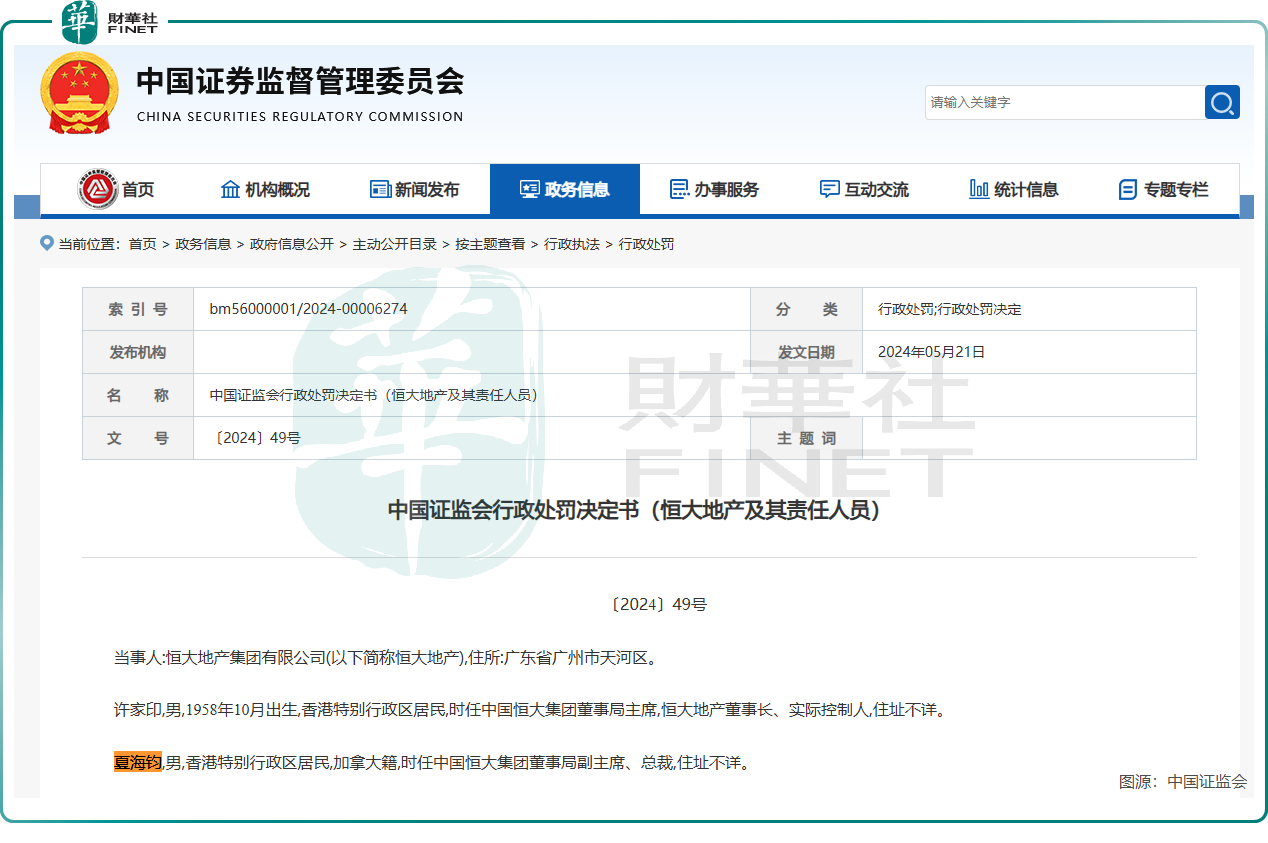Open the 专题专栏 navigation tab

coord(1164,189)
